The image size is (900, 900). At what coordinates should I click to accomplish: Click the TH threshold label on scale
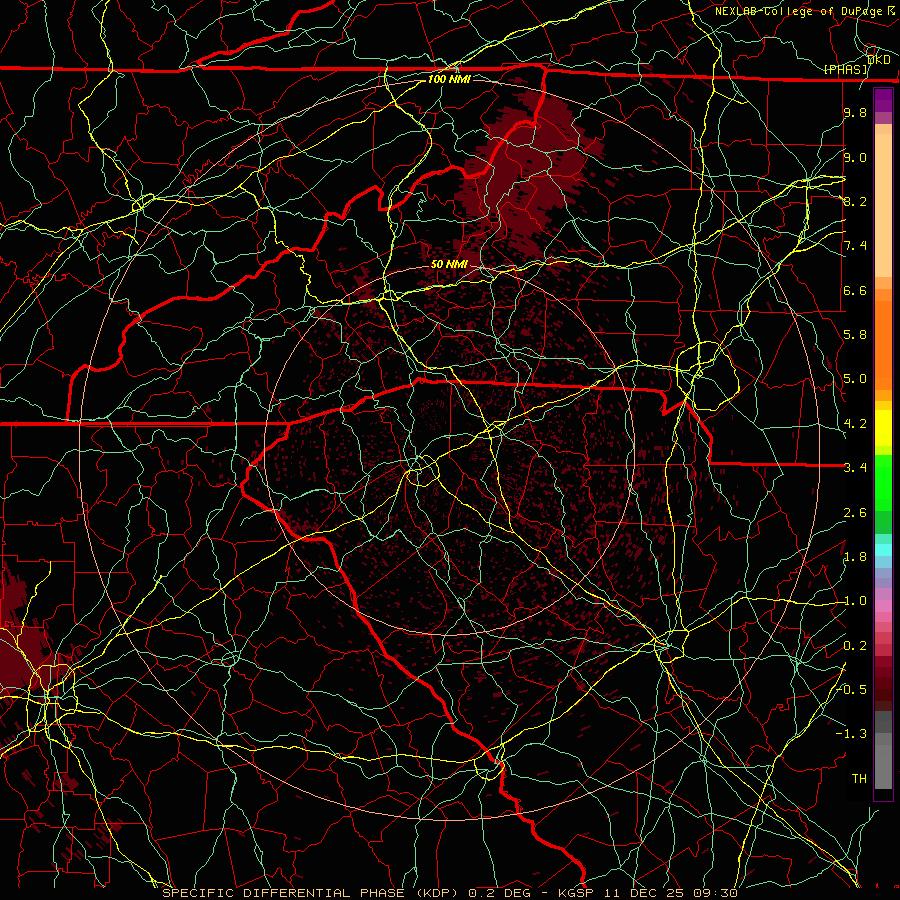coord(859,779)
